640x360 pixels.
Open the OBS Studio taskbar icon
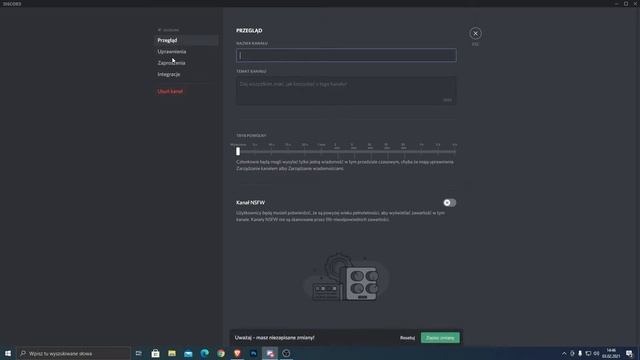click(286, 353)
